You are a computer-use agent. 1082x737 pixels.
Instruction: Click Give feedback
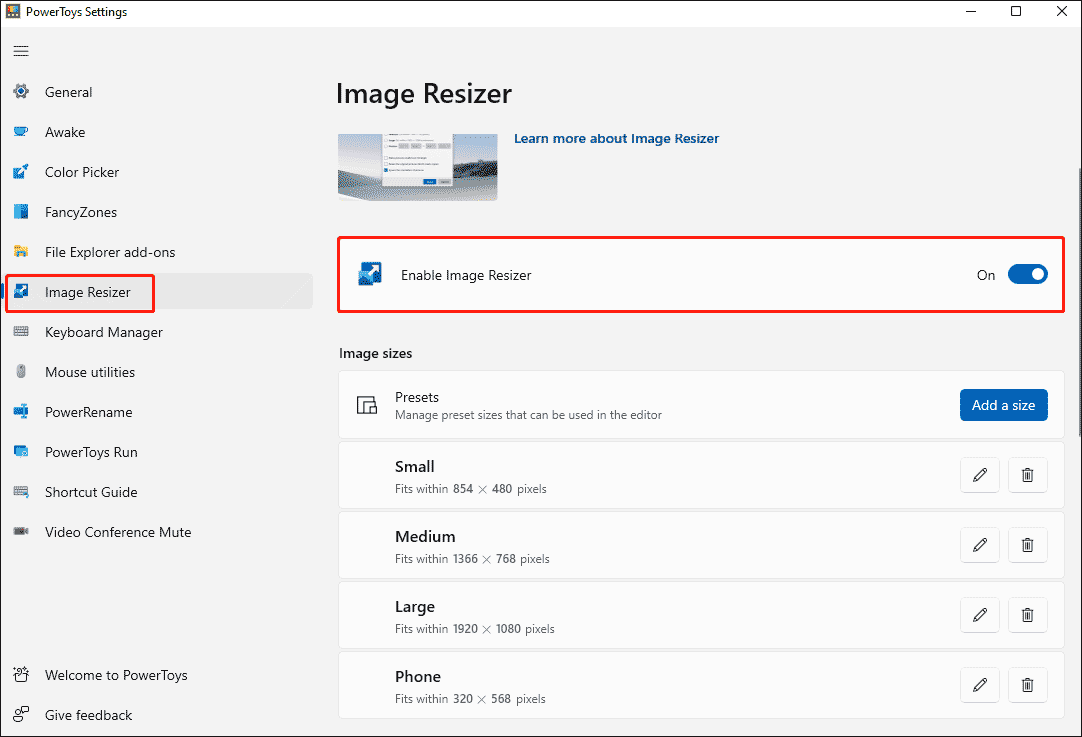(88, 715)
